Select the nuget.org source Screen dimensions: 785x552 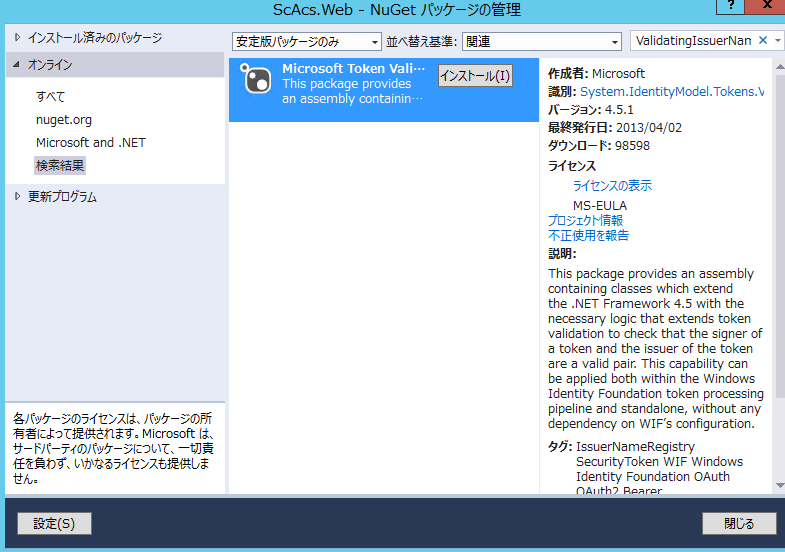[64, 120]
